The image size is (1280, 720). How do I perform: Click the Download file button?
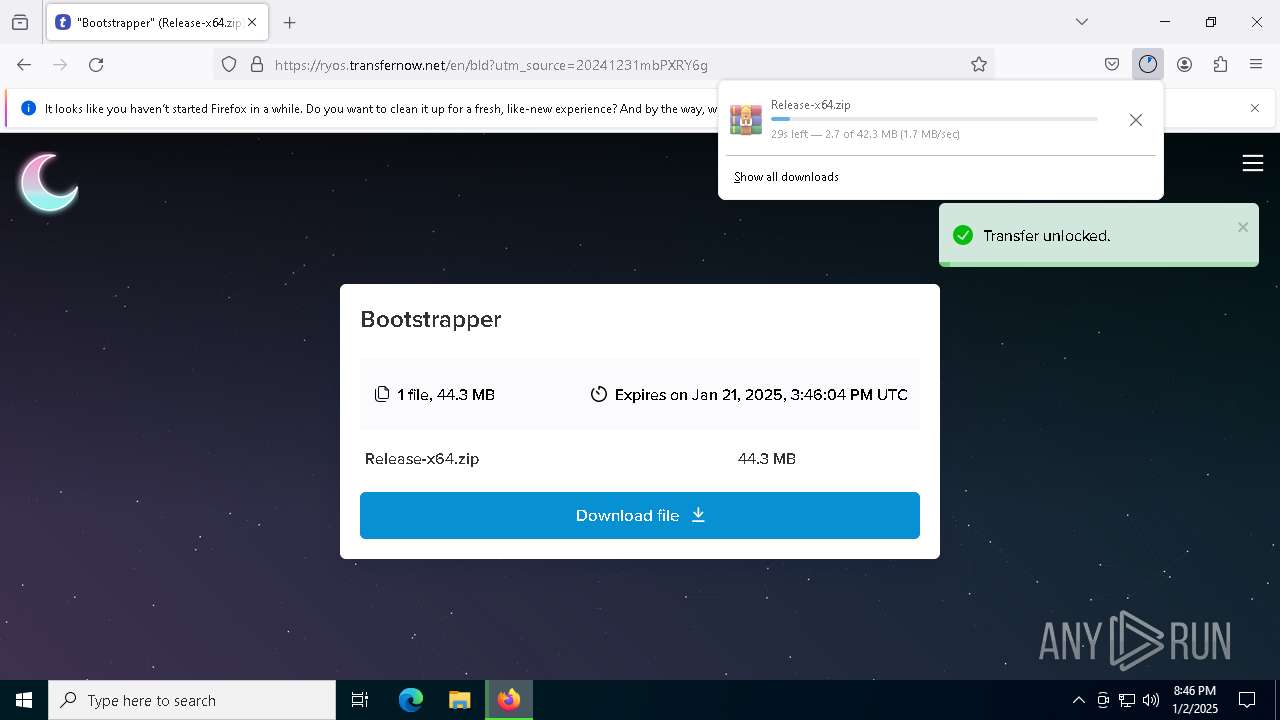[640, 515]
